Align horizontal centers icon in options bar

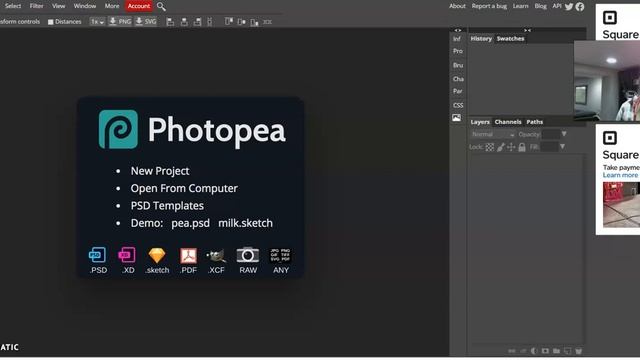click(184, 22)
